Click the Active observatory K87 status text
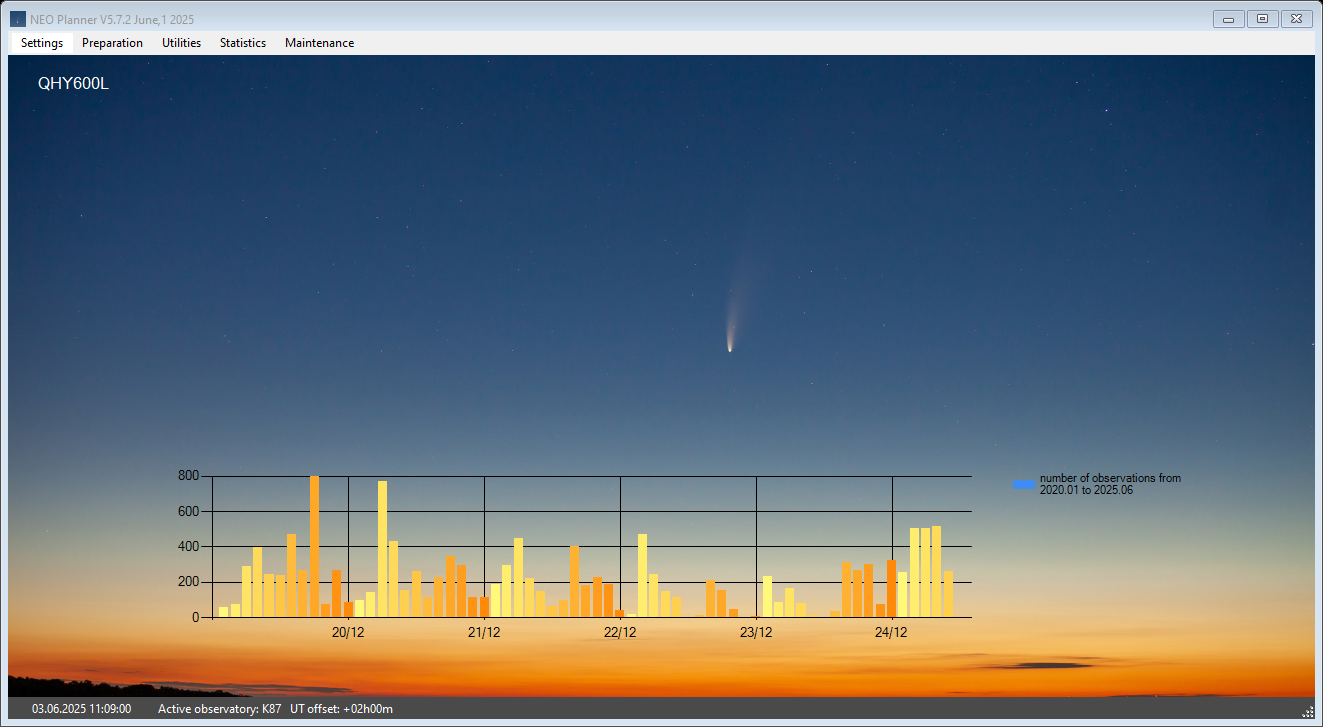The width and height of the screenshot is (1323, 727). click(x=219, y=709)
